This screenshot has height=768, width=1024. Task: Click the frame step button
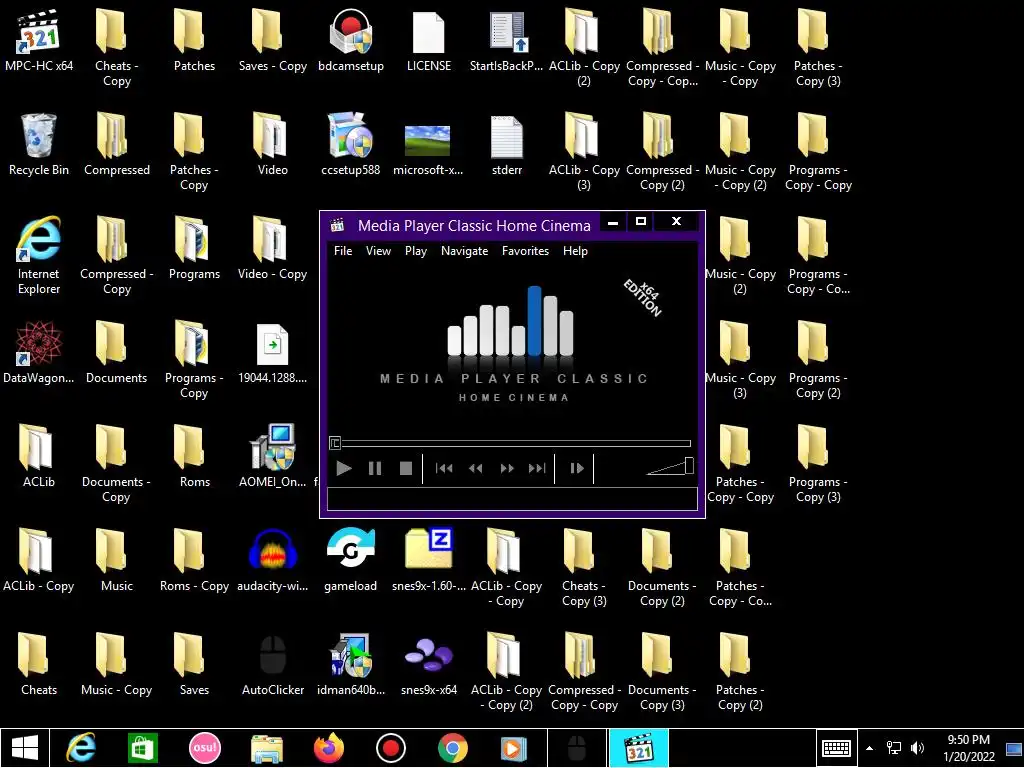[x=577, y=468]
